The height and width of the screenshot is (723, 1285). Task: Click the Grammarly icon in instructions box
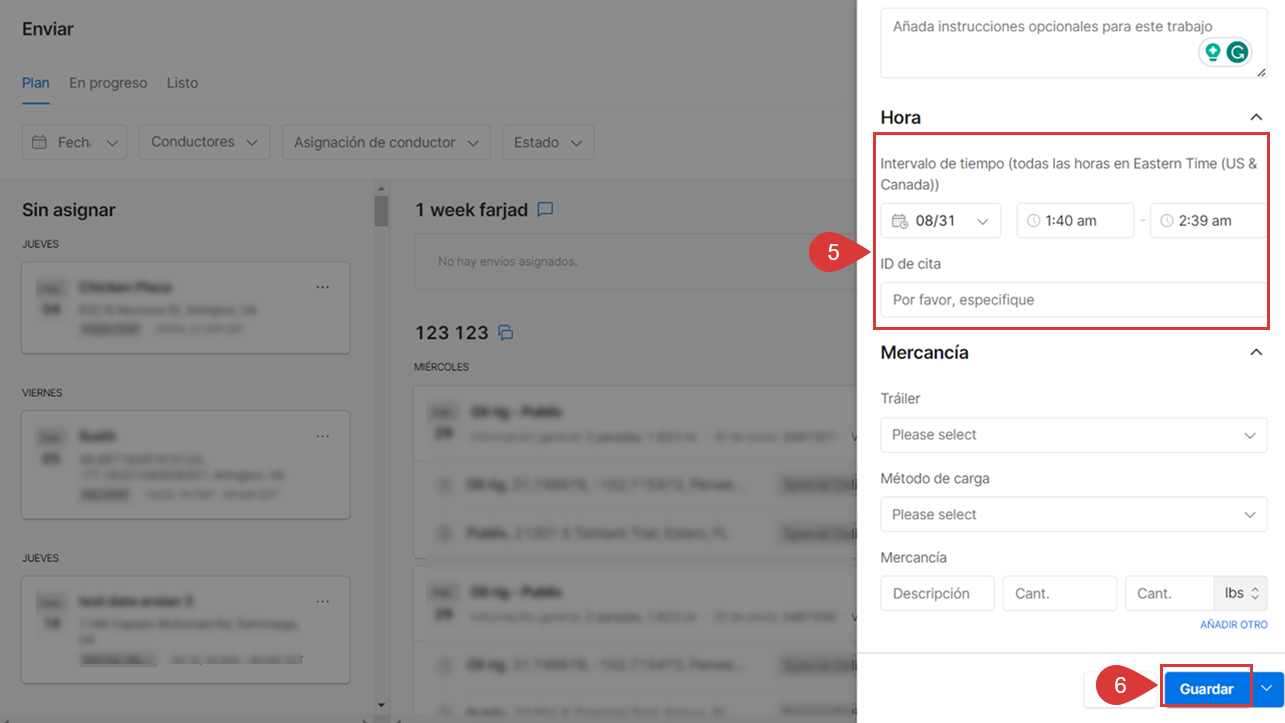tap(1238, 52)
